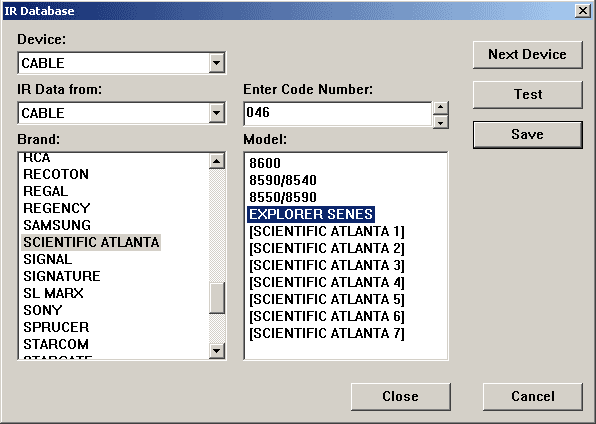Select [SCIENTIFIC ATLANTA 7] model
596x424 pixels.
click(x=327, y=333)
